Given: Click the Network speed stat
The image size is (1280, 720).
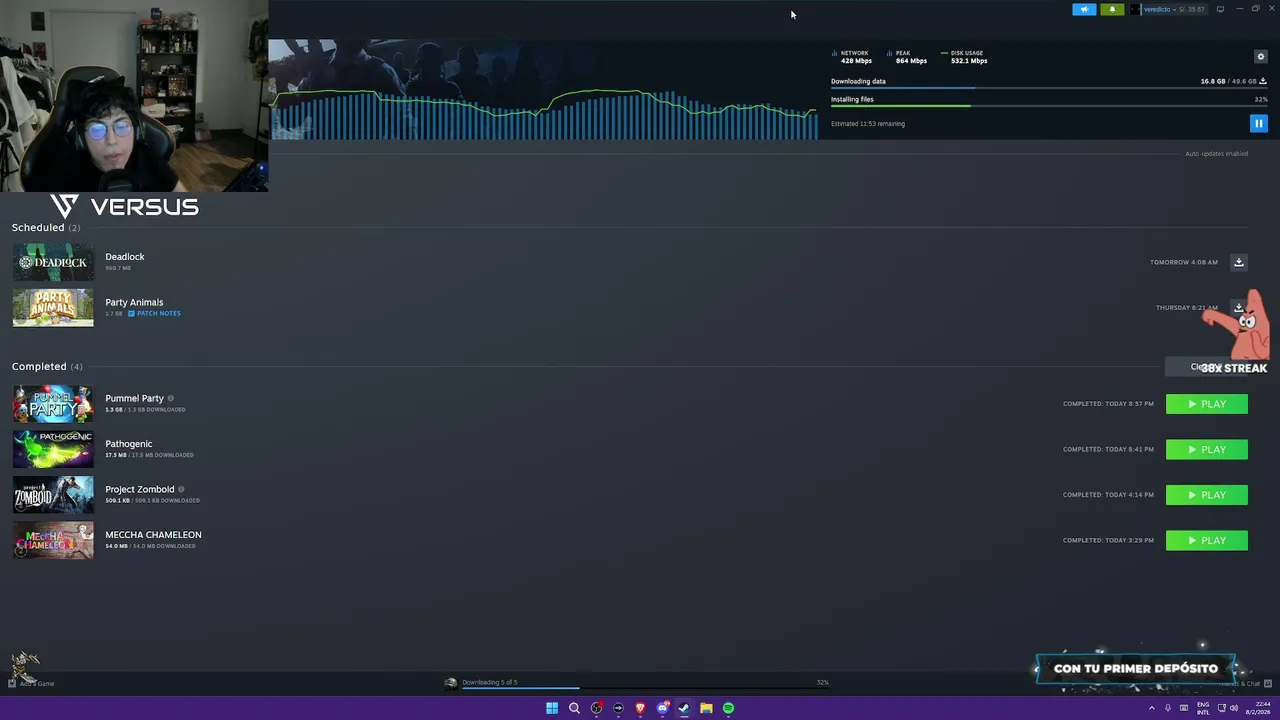Looking at the screenshot, I should 851,57.
